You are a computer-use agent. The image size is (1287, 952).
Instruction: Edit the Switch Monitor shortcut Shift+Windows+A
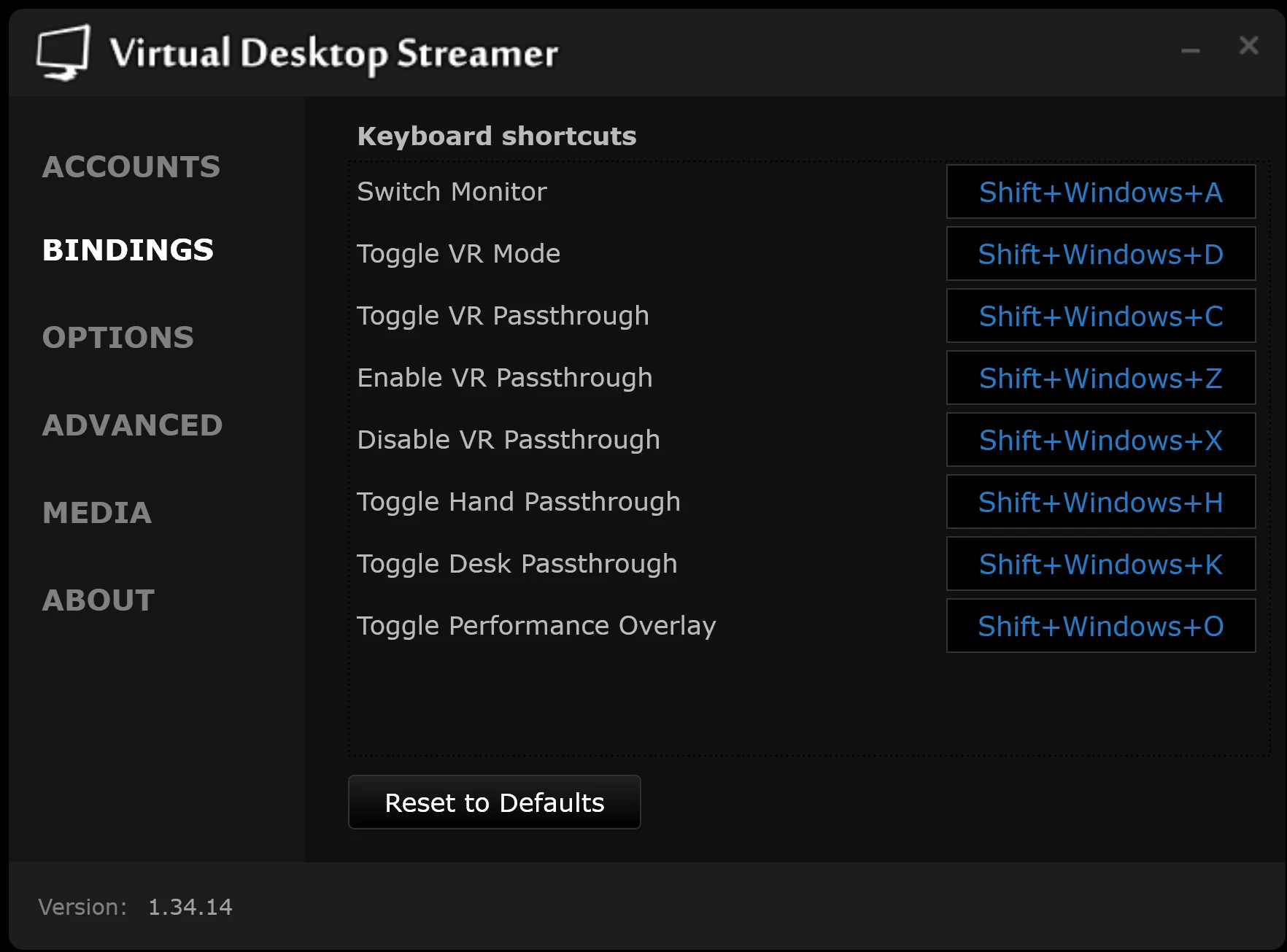click(x=1101, y=192)
